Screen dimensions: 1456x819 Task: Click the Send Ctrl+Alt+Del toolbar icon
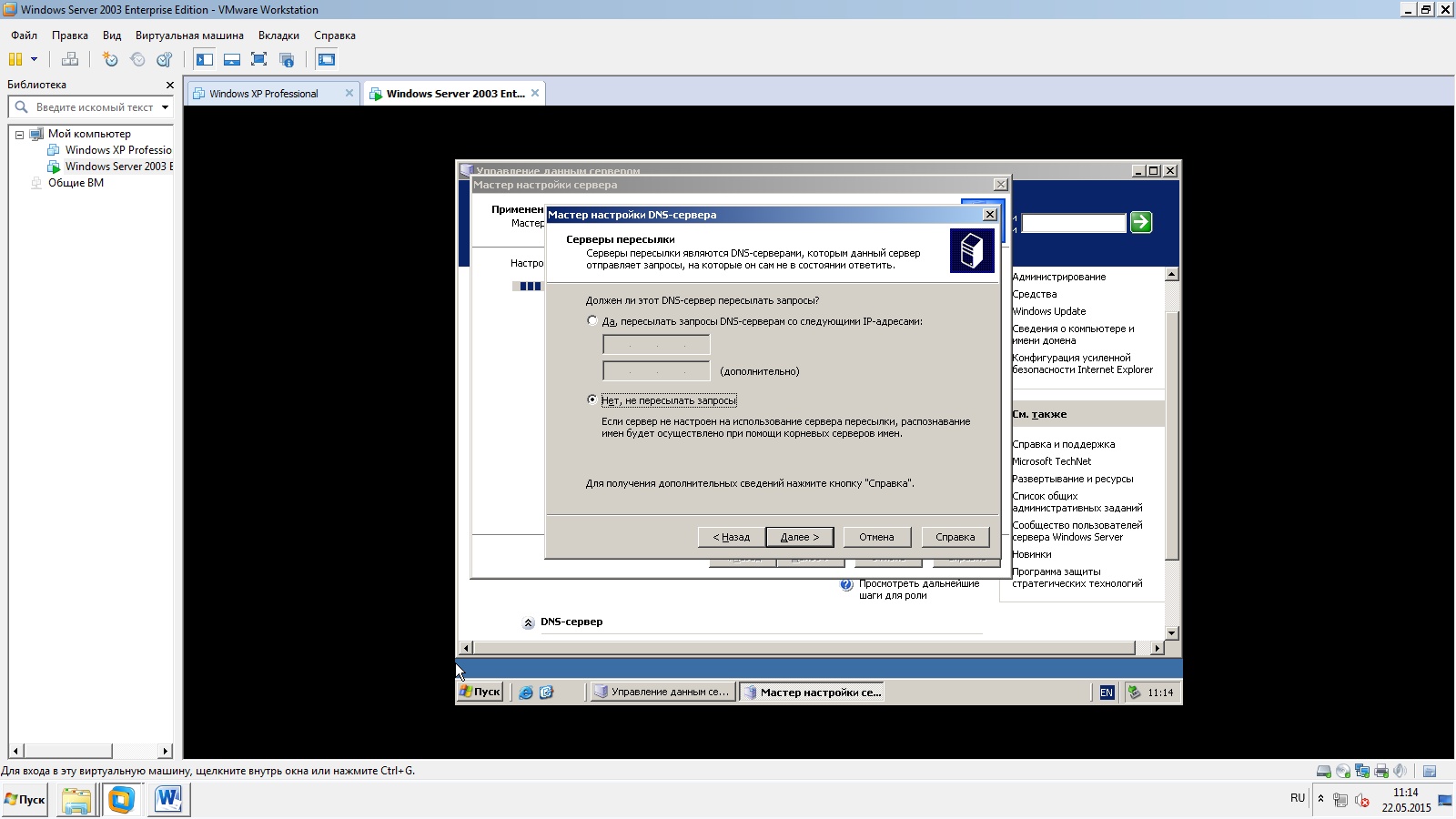(x=70, y=59)
